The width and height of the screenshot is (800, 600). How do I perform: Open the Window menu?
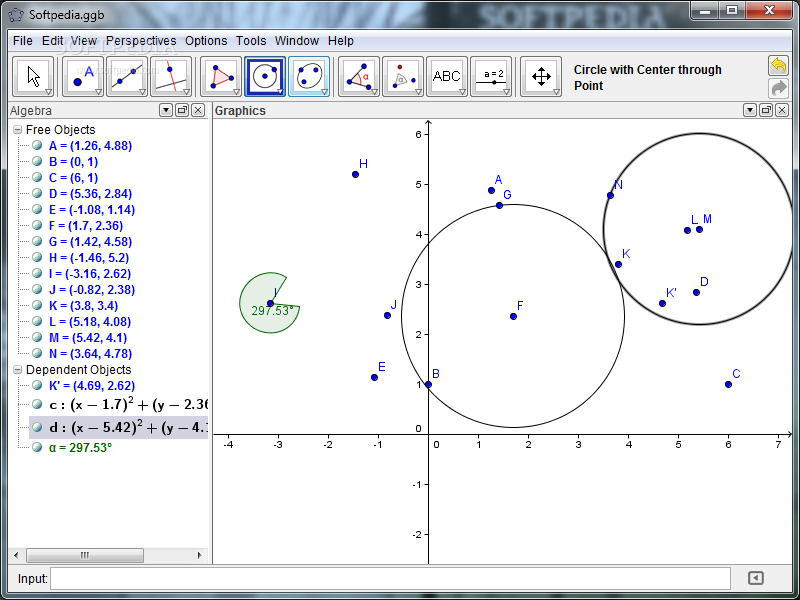click(296, 41)
